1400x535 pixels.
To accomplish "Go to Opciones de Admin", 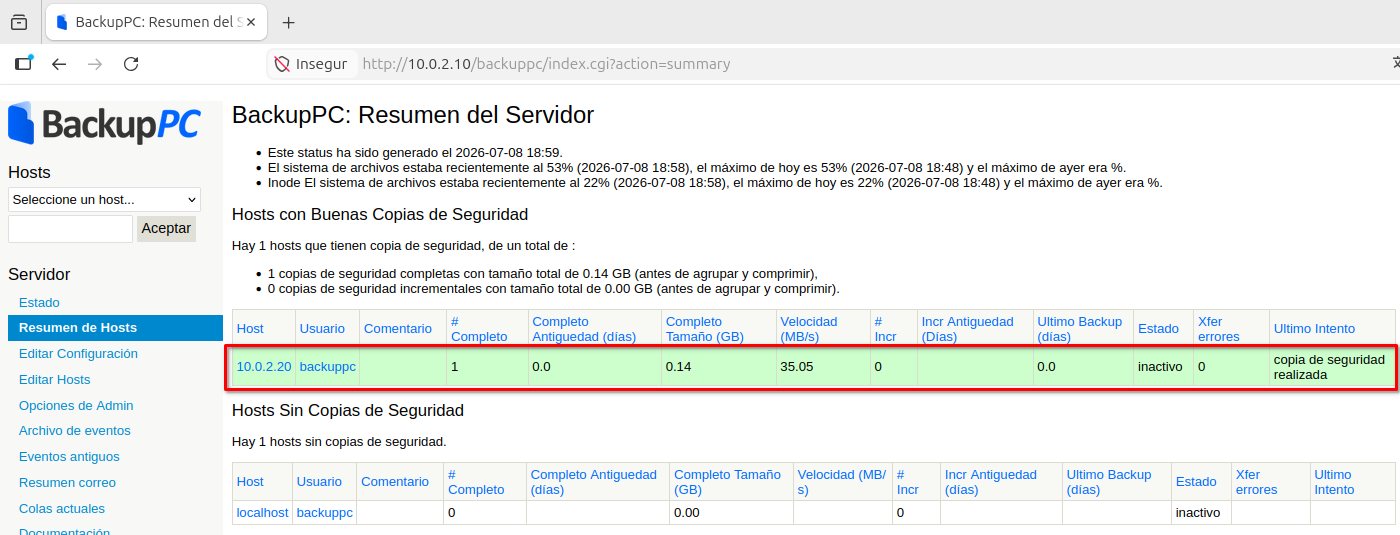I will point(76,406).
